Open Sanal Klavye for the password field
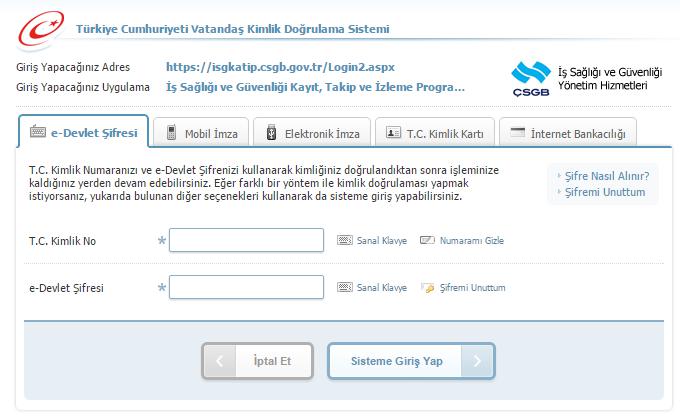The width and height of the screenshot is (680, 420). [x=382, y=288]
